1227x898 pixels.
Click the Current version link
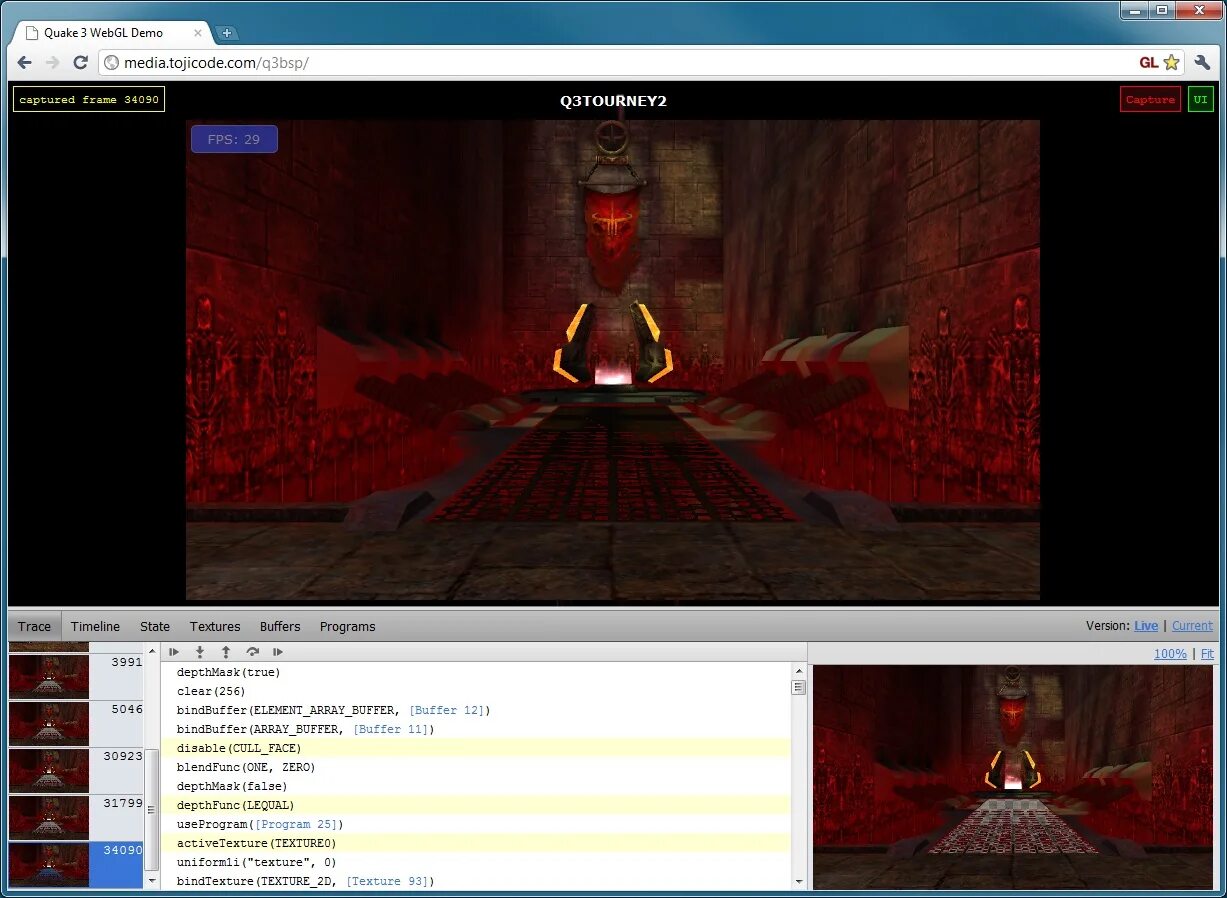tap(1192, 626)
